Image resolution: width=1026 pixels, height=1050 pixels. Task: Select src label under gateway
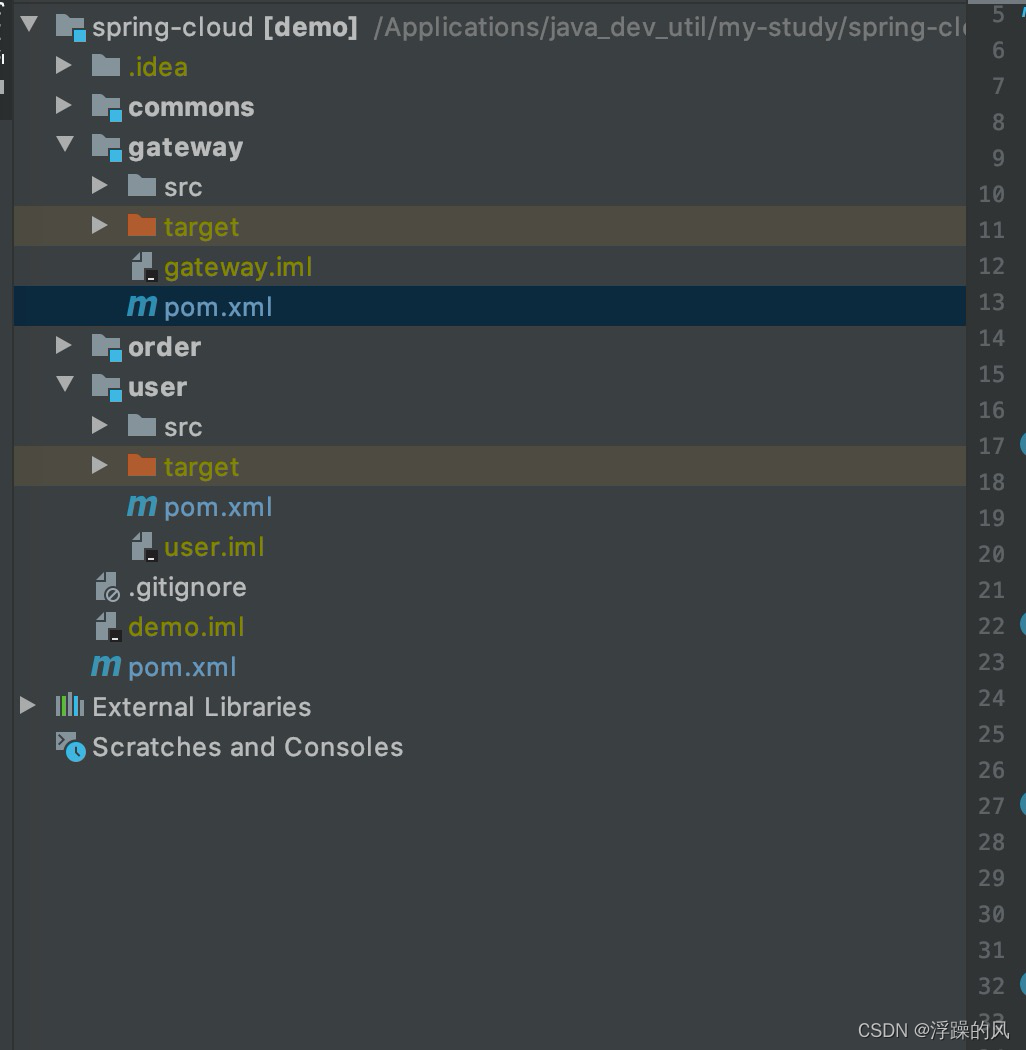pos(183,187)
